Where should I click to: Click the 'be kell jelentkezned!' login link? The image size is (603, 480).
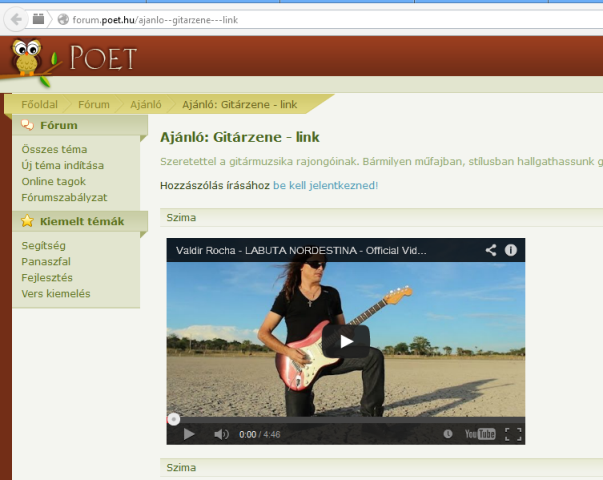pos(325,185)
